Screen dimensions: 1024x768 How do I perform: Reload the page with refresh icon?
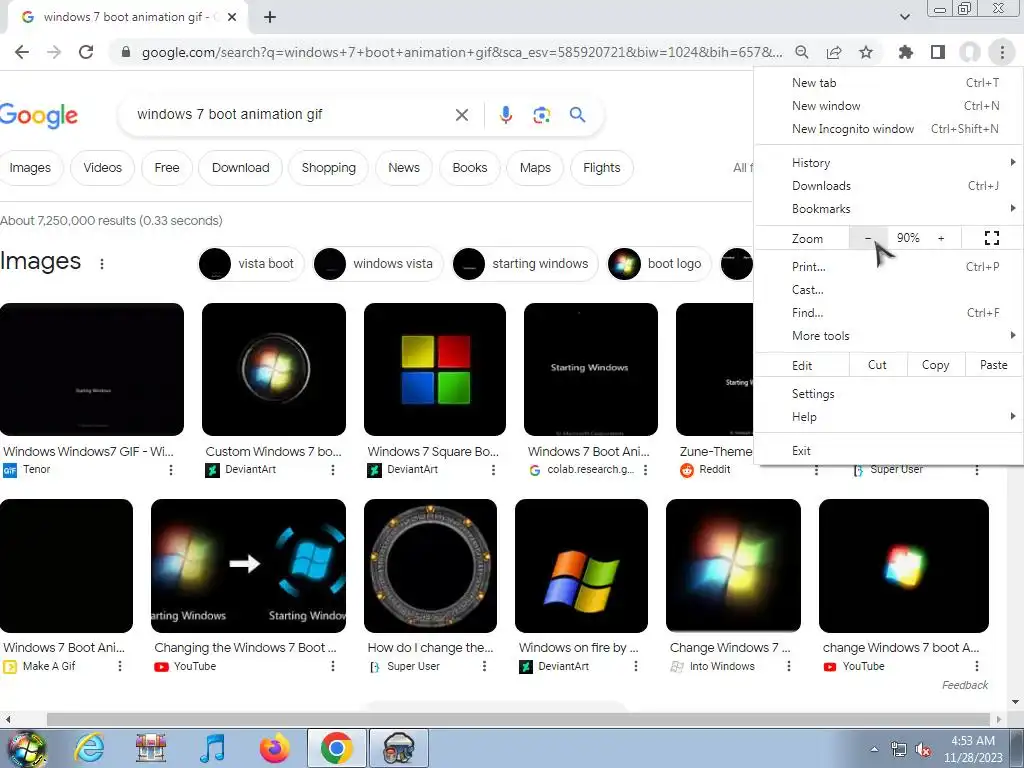[x=86, y=52]
